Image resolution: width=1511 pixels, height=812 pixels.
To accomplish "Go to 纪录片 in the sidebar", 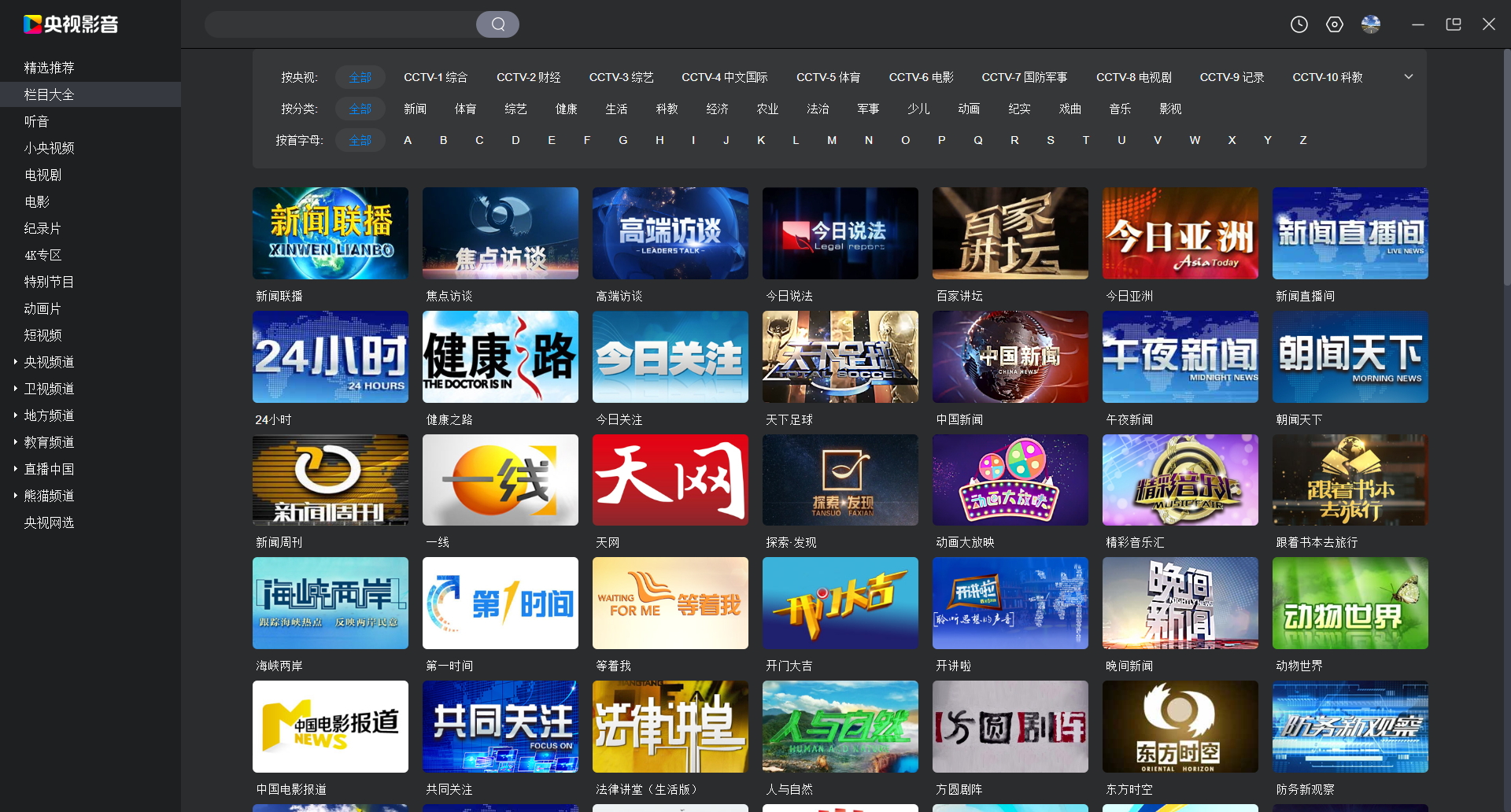I will click(x=42, y=228).
